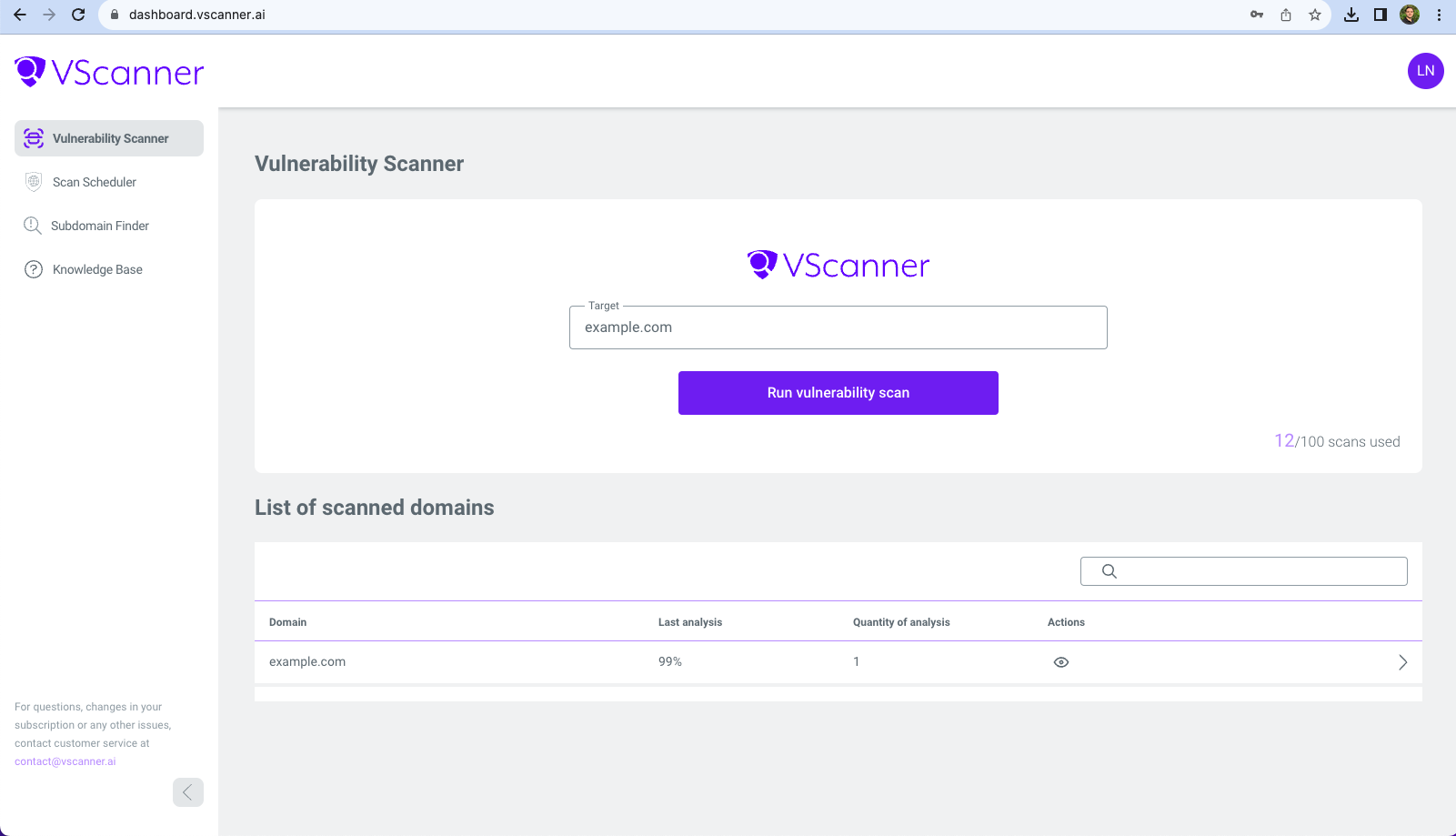Click the VScanner logo in header
Image resolution: width=1456 pixels, height=836 pixels.
click(x=109, y=72)
